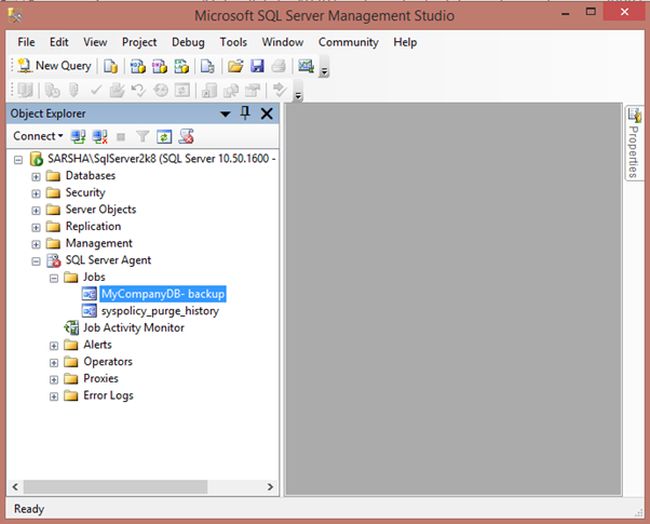Click the Connect Object Explorer icon
The height and width of the screenshot is (524, 650).
coord(78,136)
